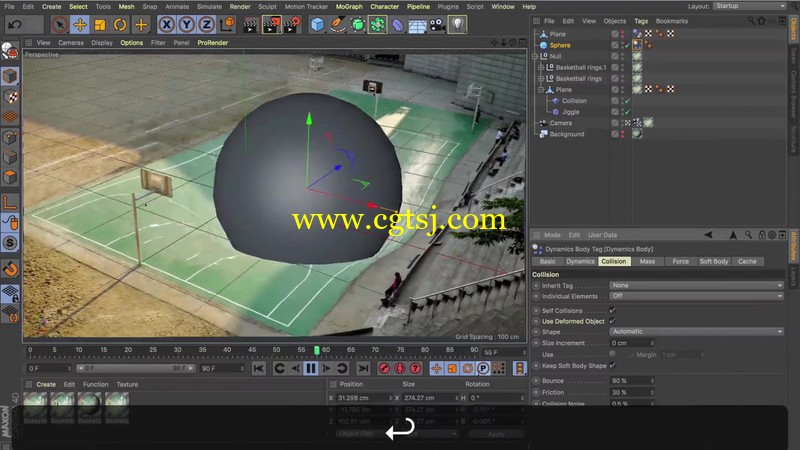This screenshot has width=800, height=450.
Task: Click the Undo arrow in top toolbar
Action: click(x=15, y=24)
